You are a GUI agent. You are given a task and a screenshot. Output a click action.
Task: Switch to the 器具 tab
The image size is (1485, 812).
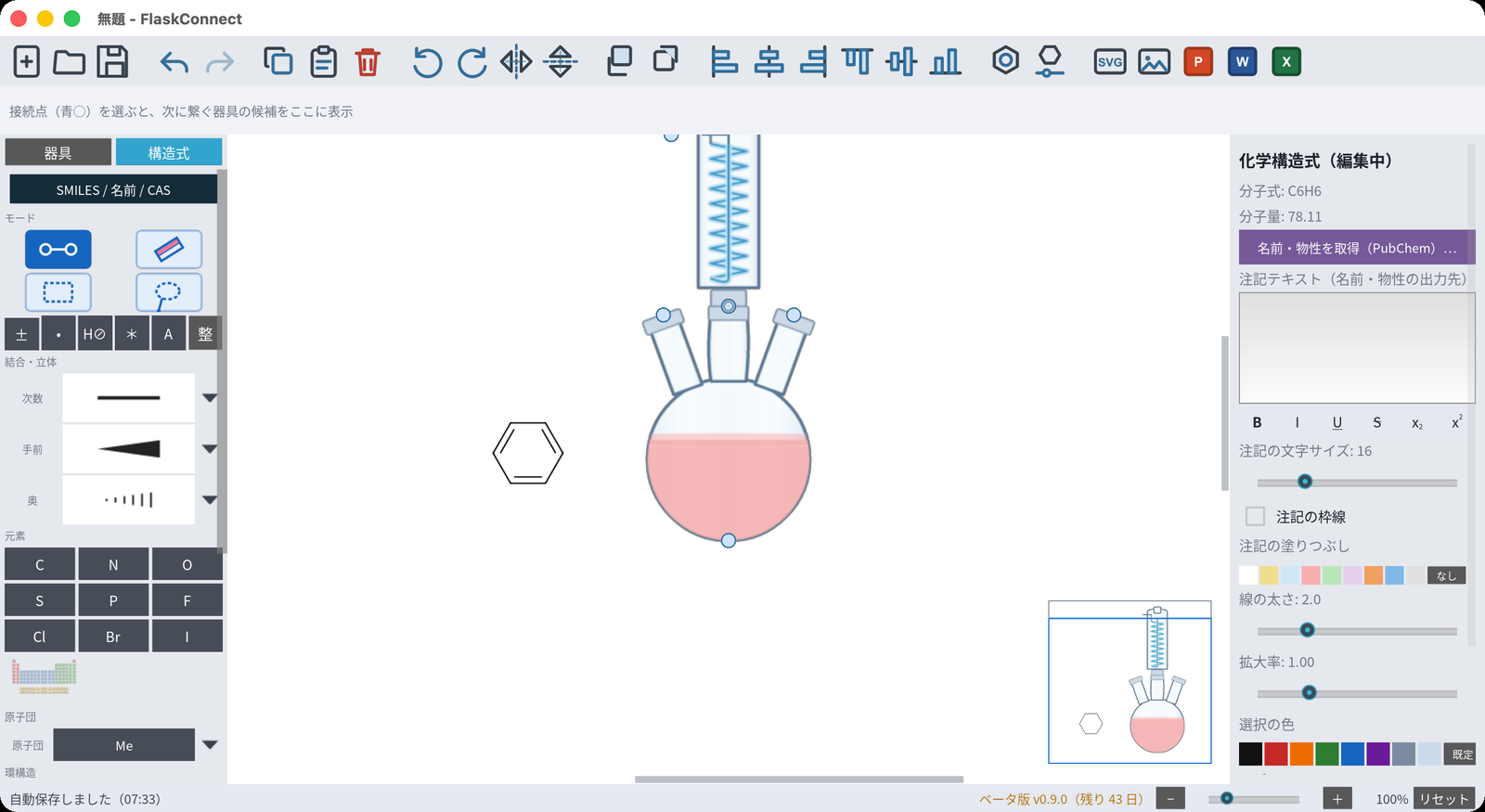[x=58, y=152]
